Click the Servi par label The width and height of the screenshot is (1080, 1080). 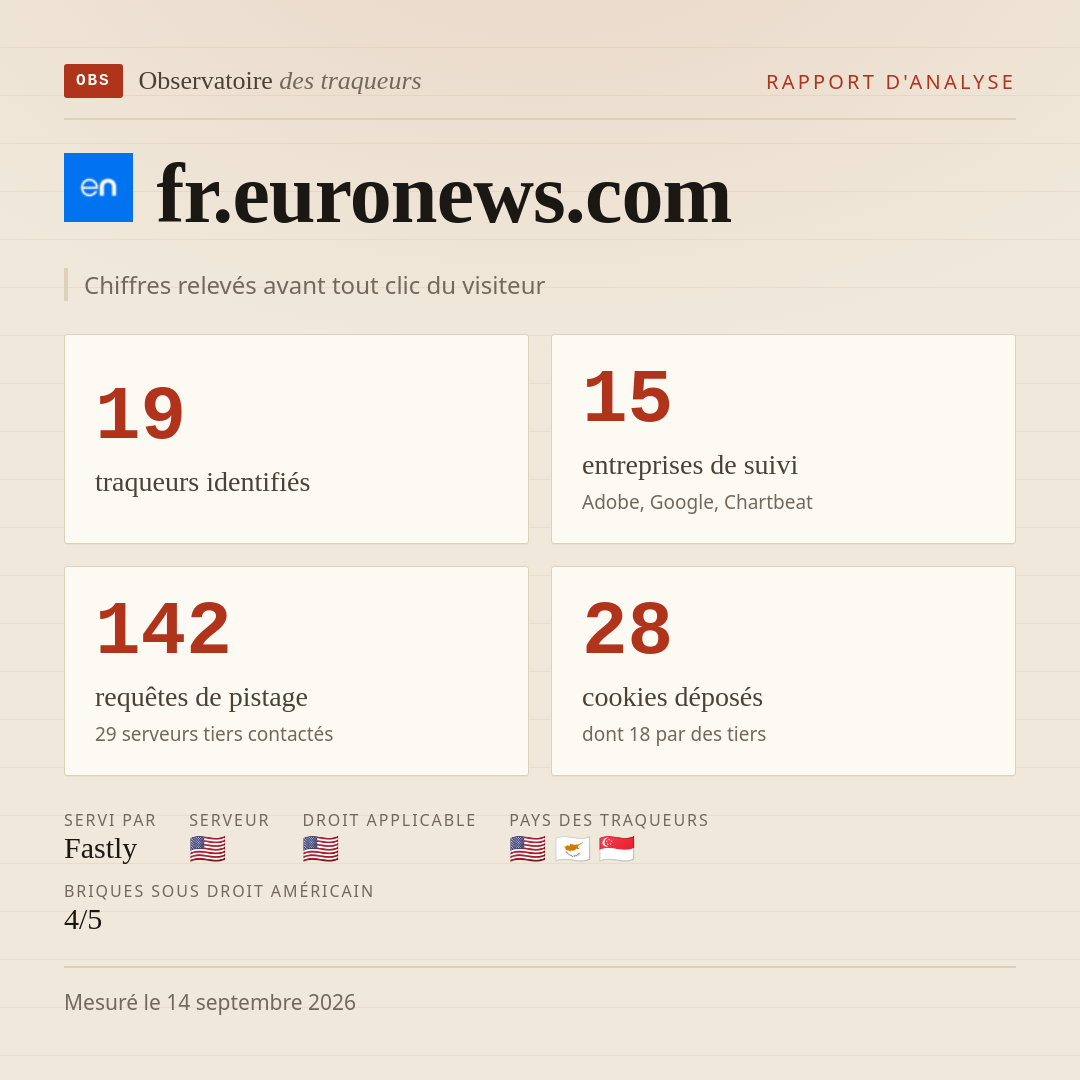(x=110, y=820)
